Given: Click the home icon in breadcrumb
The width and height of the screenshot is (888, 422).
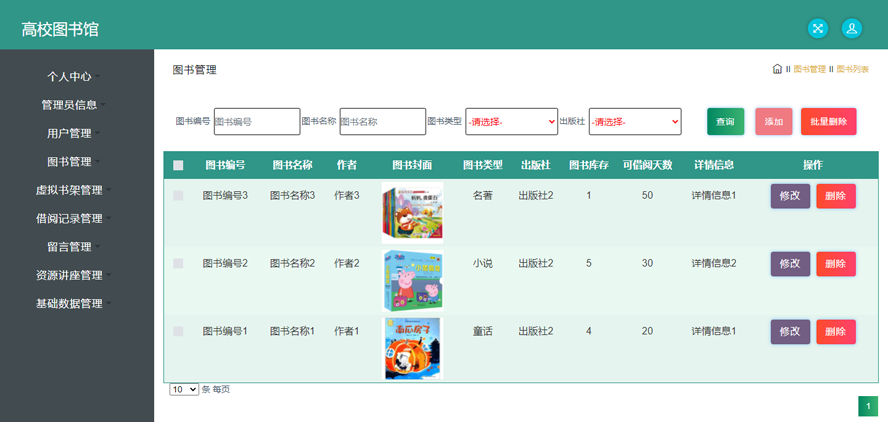Looking at the screenshot, I should click(777, 69).
